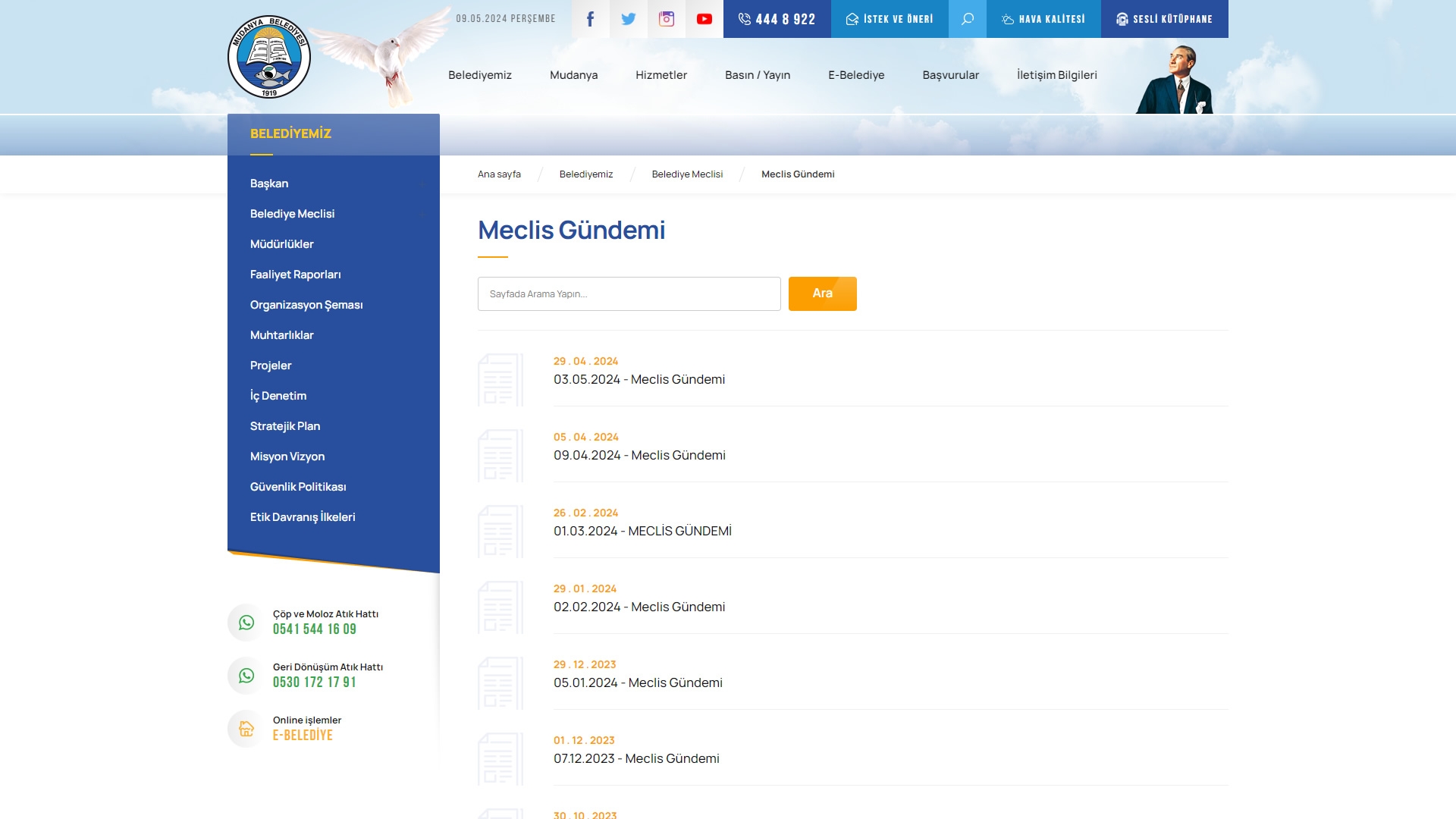The width and height of the screenshot is (1456, 819).
Task: Go to Belediyemiz breadcrumb
Action: coord(586,174)
